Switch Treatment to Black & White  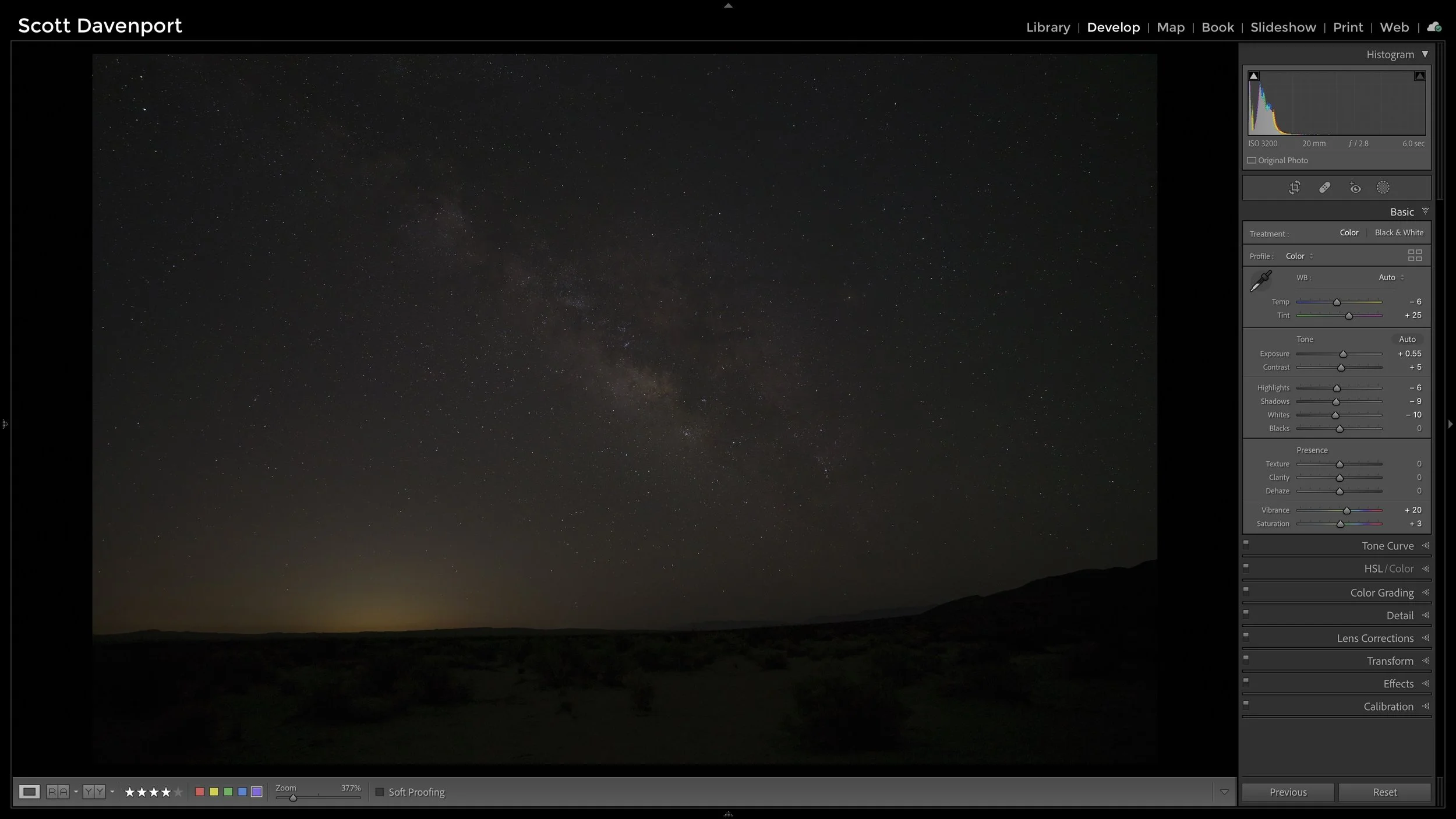coord(1398,232)
